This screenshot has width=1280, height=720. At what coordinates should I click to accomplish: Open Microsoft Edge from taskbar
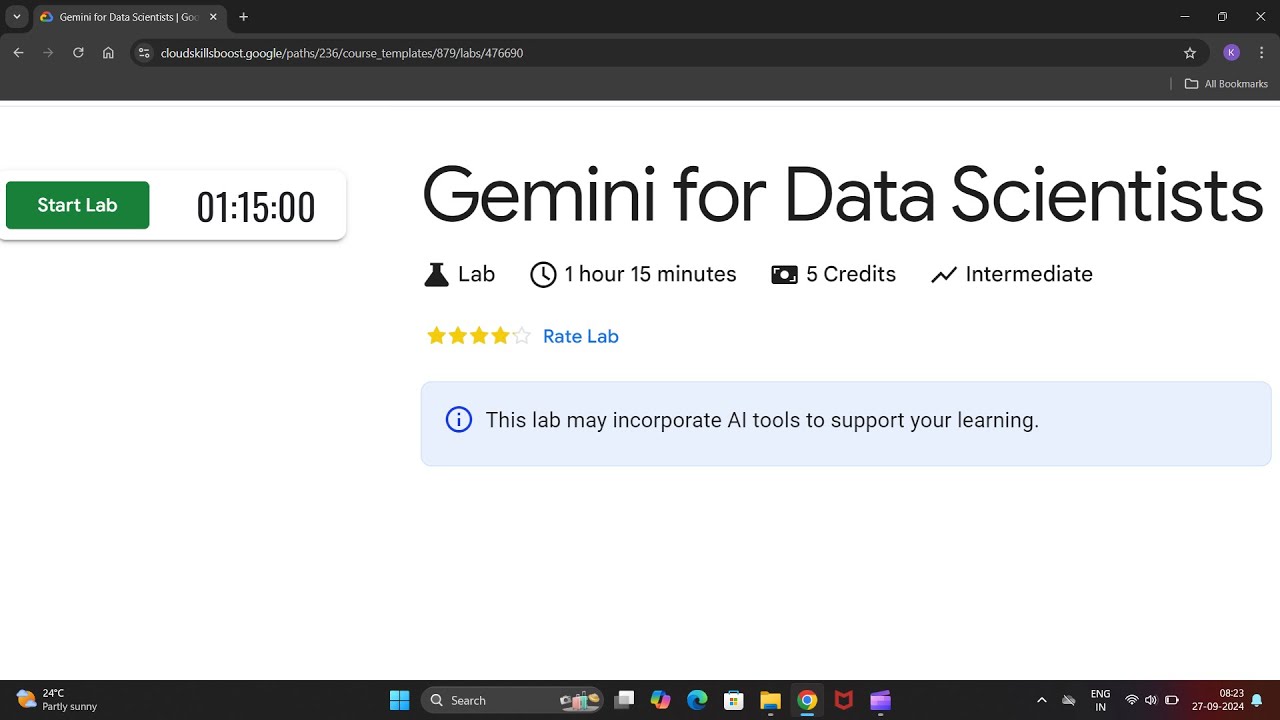(697, 700)
